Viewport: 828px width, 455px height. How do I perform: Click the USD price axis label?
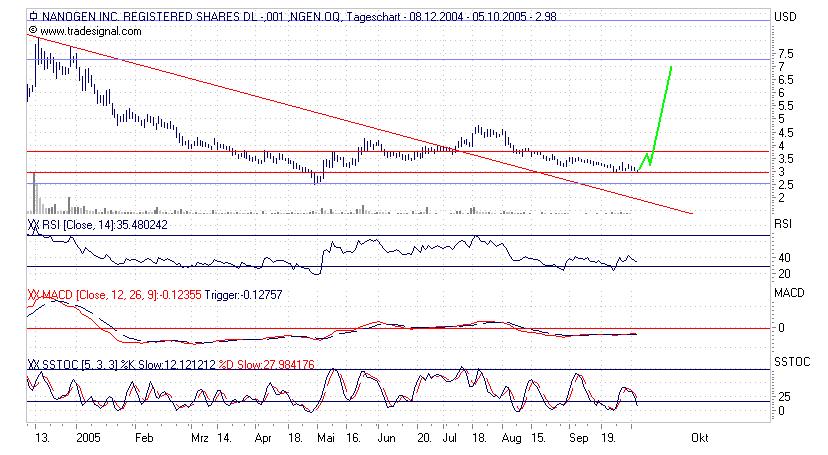[x=786, y=17]
